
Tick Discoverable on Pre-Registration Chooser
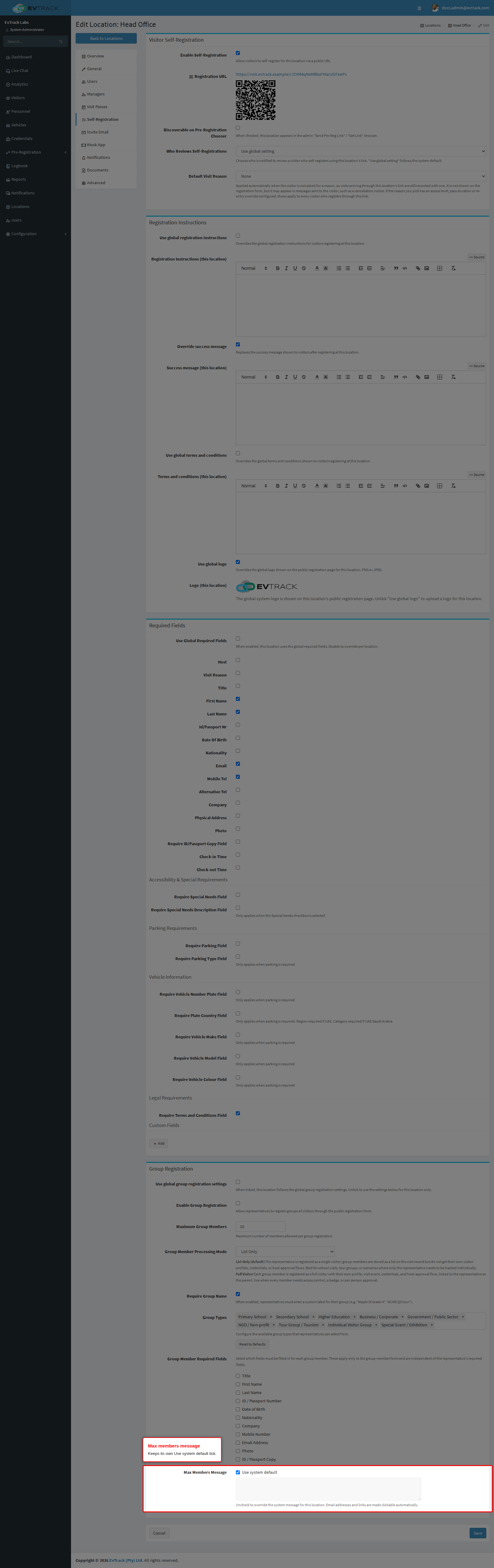click(x=238, y=128)
